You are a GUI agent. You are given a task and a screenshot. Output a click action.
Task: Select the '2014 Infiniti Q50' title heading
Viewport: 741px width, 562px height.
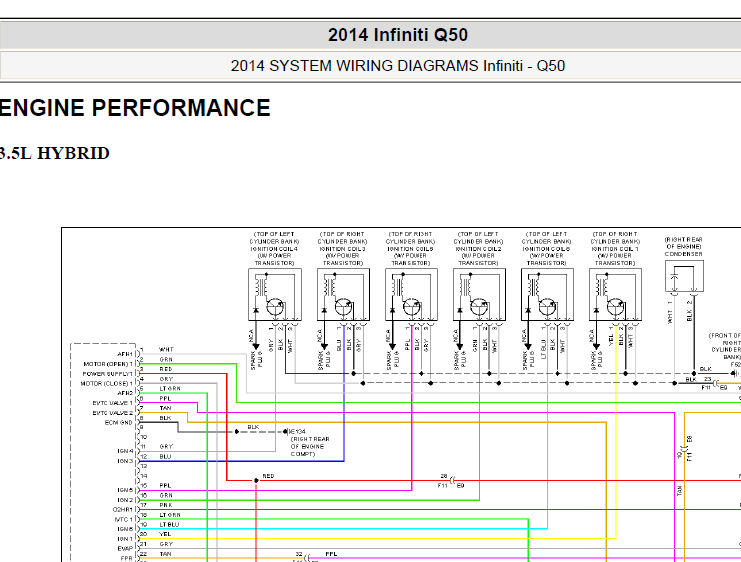pos(397,35)
